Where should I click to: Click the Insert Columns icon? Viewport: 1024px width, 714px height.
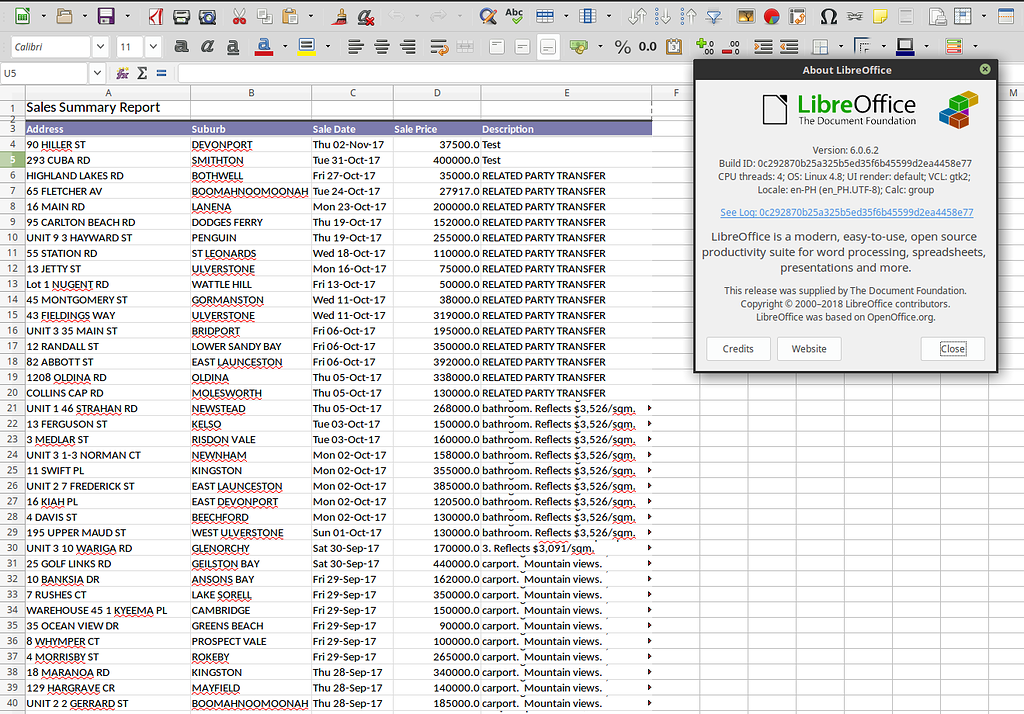pos(588,16)
